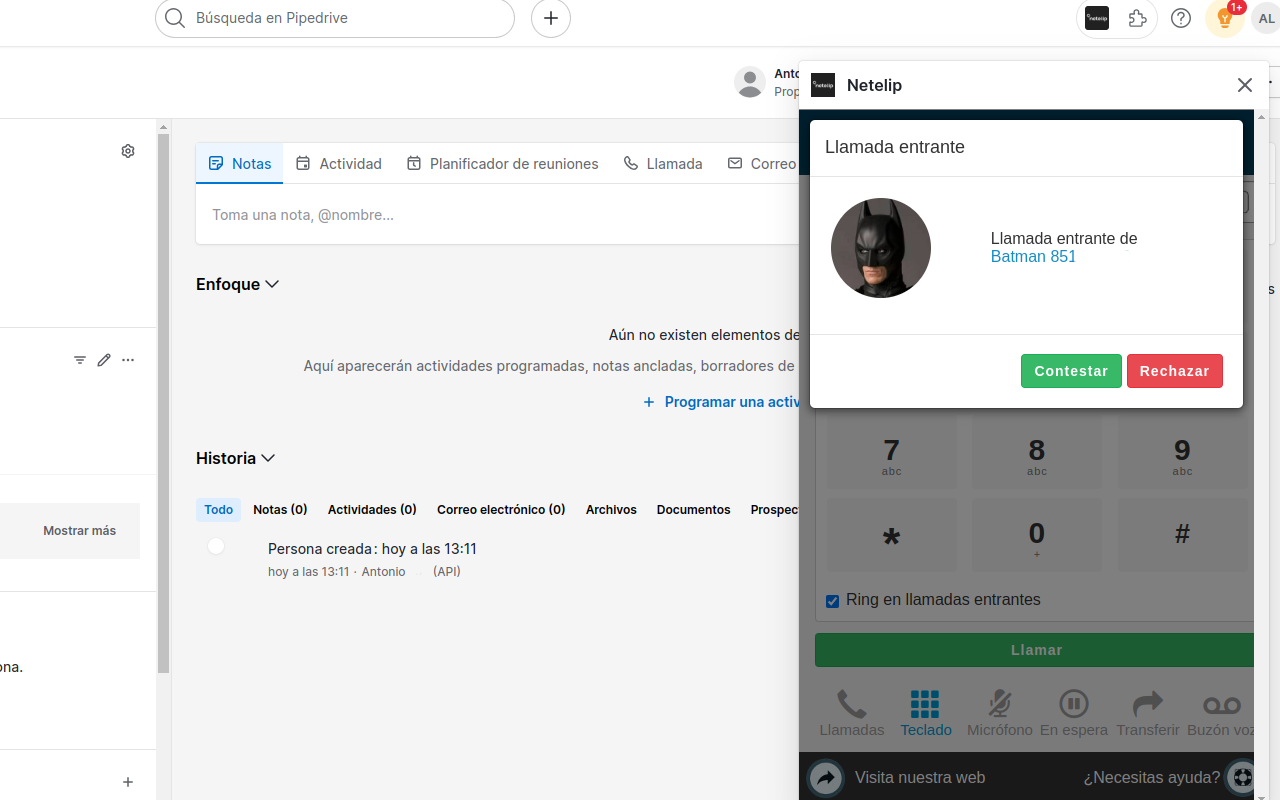This screenshot has width=1280, height=800.
Task: Click the red Rechazar button
Action: pos(1175,371)
